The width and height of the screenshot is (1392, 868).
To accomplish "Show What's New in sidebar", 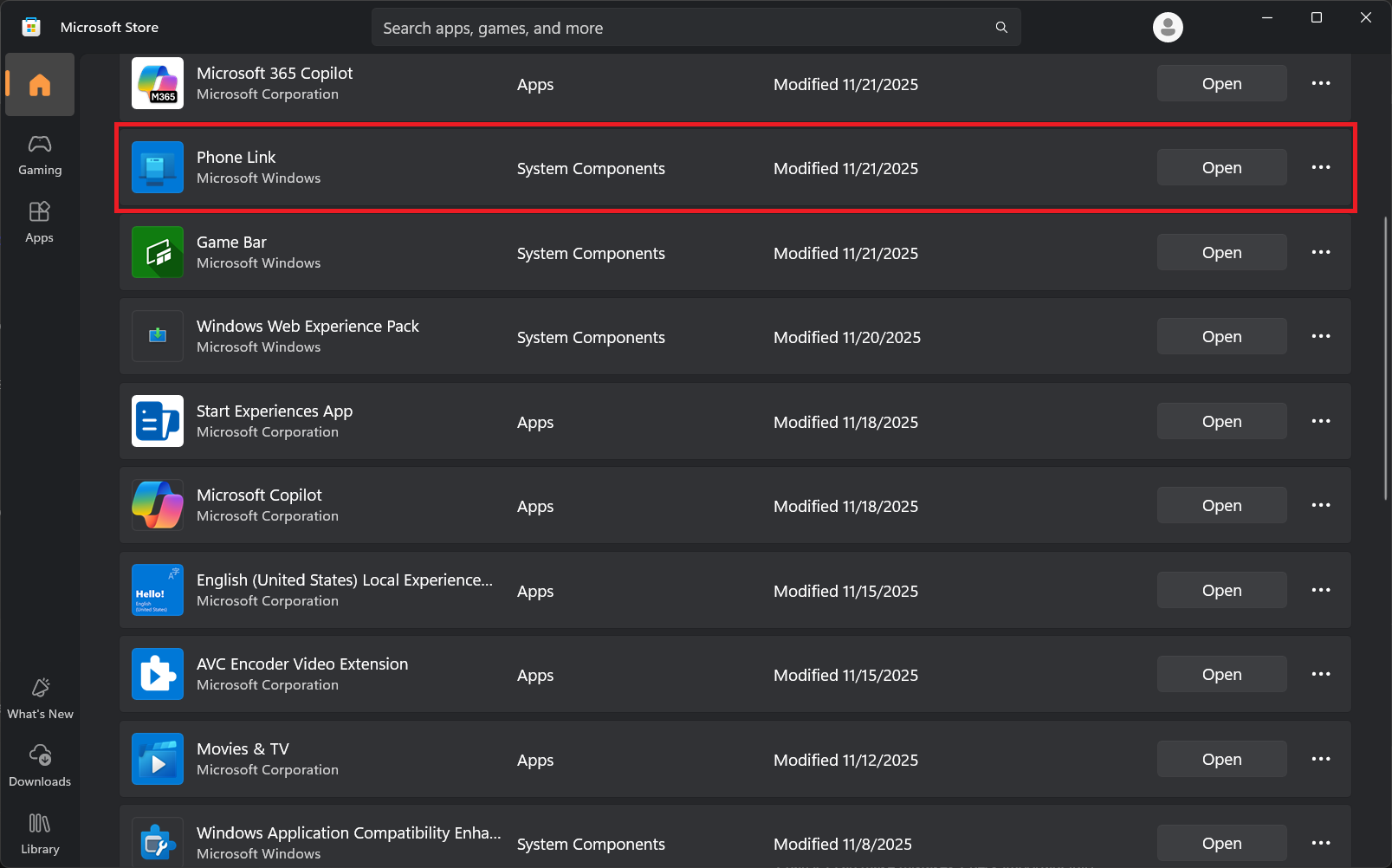I will click(40, 699).
